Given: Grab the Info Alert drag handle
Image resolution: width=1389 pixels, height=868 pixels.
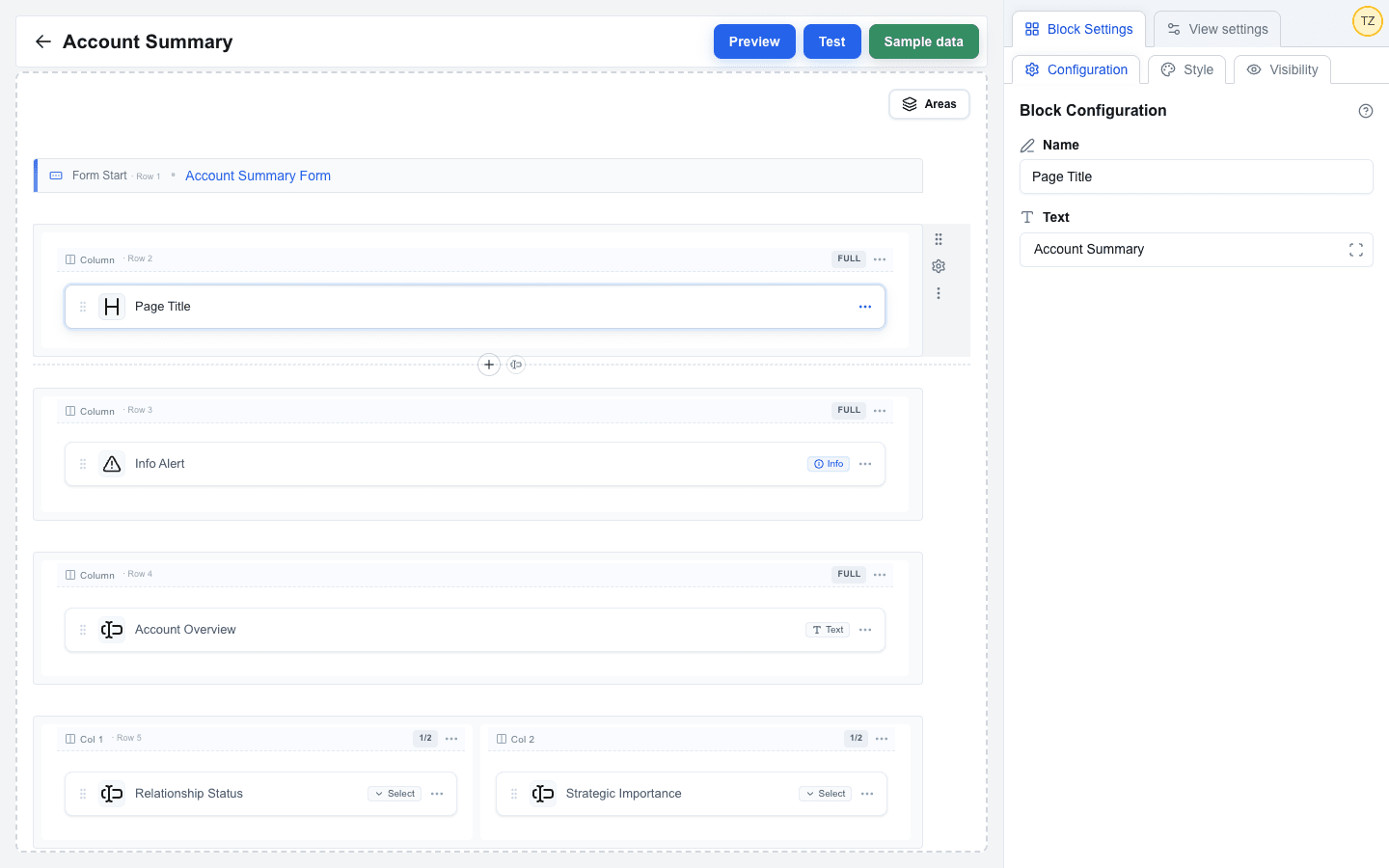Looking at the screenshot, I should coord(83,464).
